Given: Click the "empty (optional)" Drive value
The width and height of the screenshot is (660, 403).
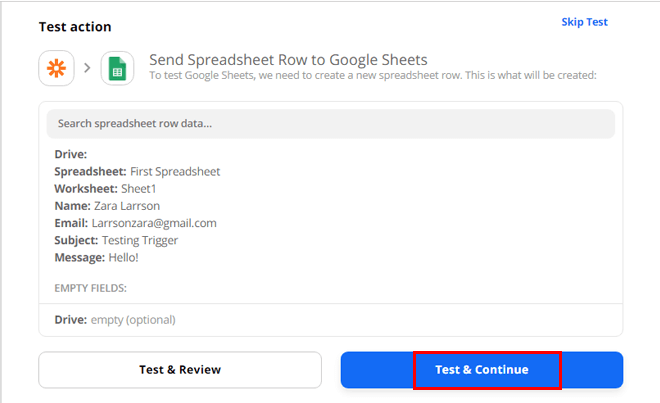Looking at the screenshot, I should point(133,320).
